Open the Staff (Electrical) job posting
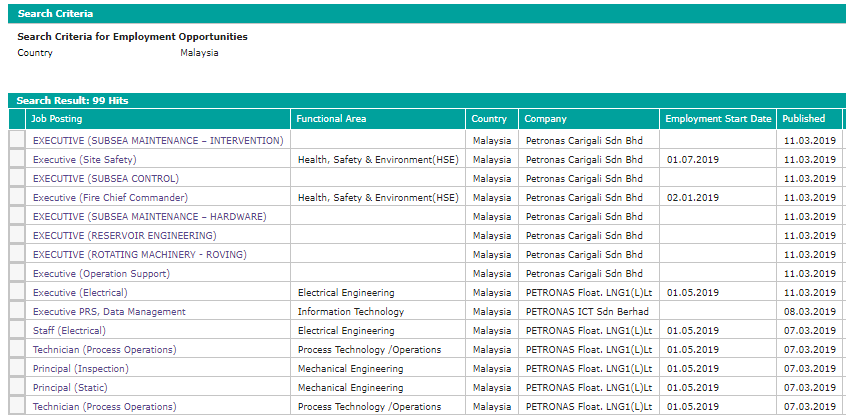 coord(73,331)
